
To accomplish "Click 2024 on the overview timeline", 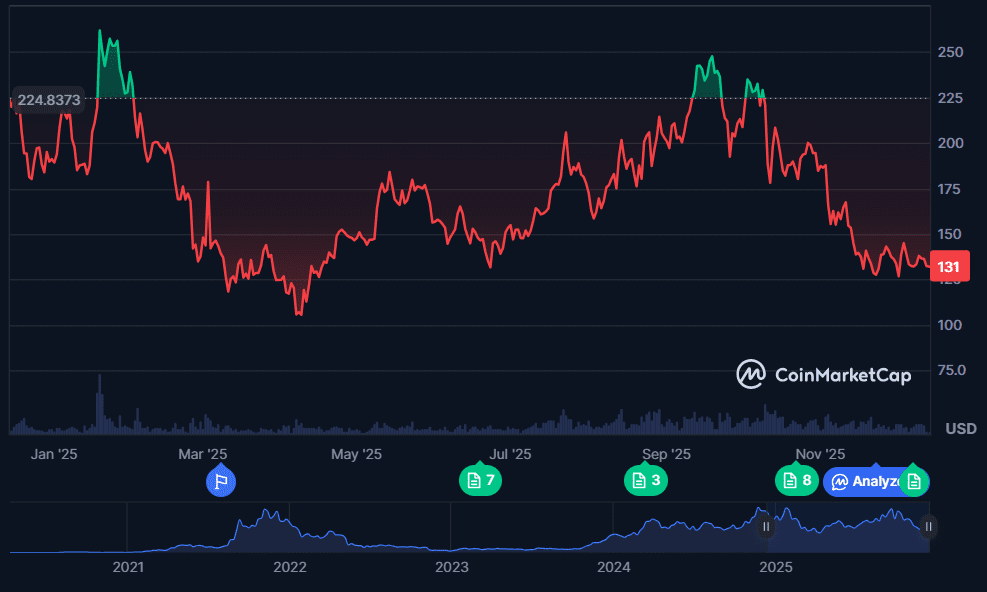I will point(614,568).
